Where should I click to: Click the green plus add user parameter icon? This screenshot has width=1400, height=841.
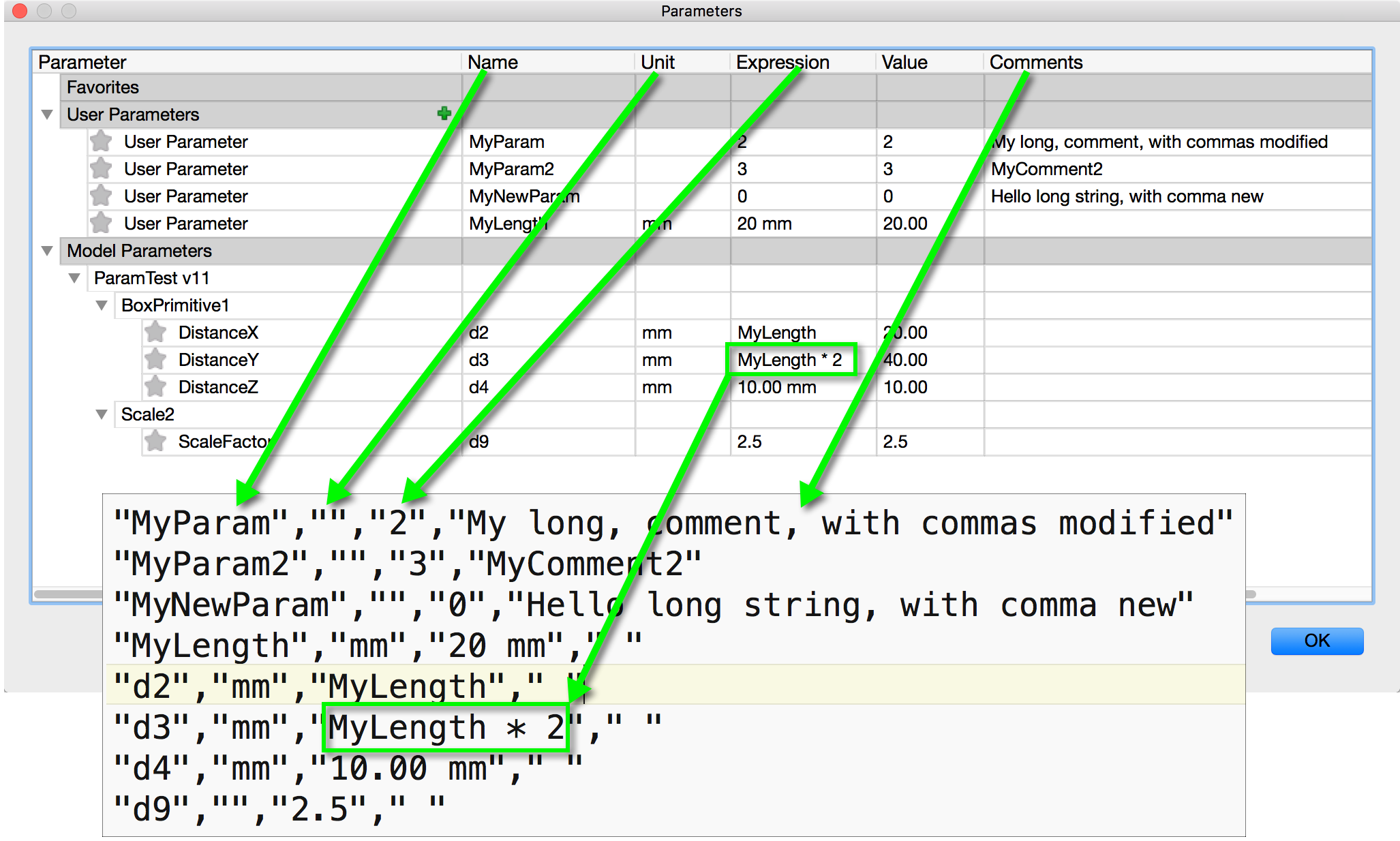click(x=444, y=114)
